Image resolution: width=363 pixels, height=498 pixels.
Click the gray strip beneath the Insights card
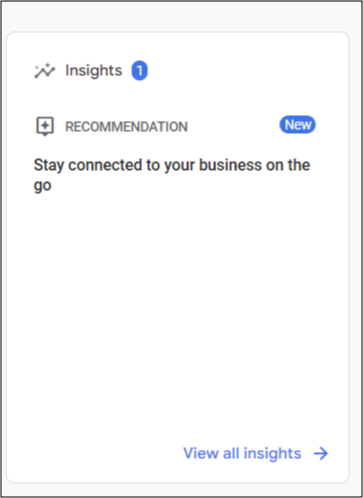[181, 489]
